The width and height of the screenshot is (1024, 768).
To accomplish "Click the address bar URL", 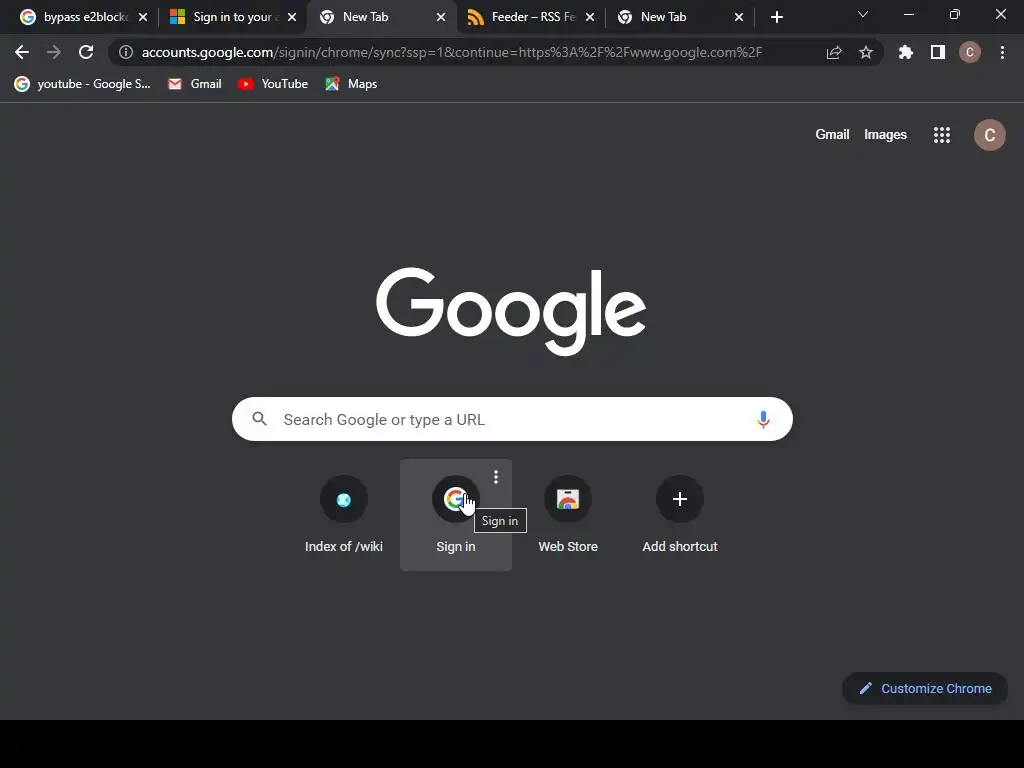I will [x=451, y=52].
